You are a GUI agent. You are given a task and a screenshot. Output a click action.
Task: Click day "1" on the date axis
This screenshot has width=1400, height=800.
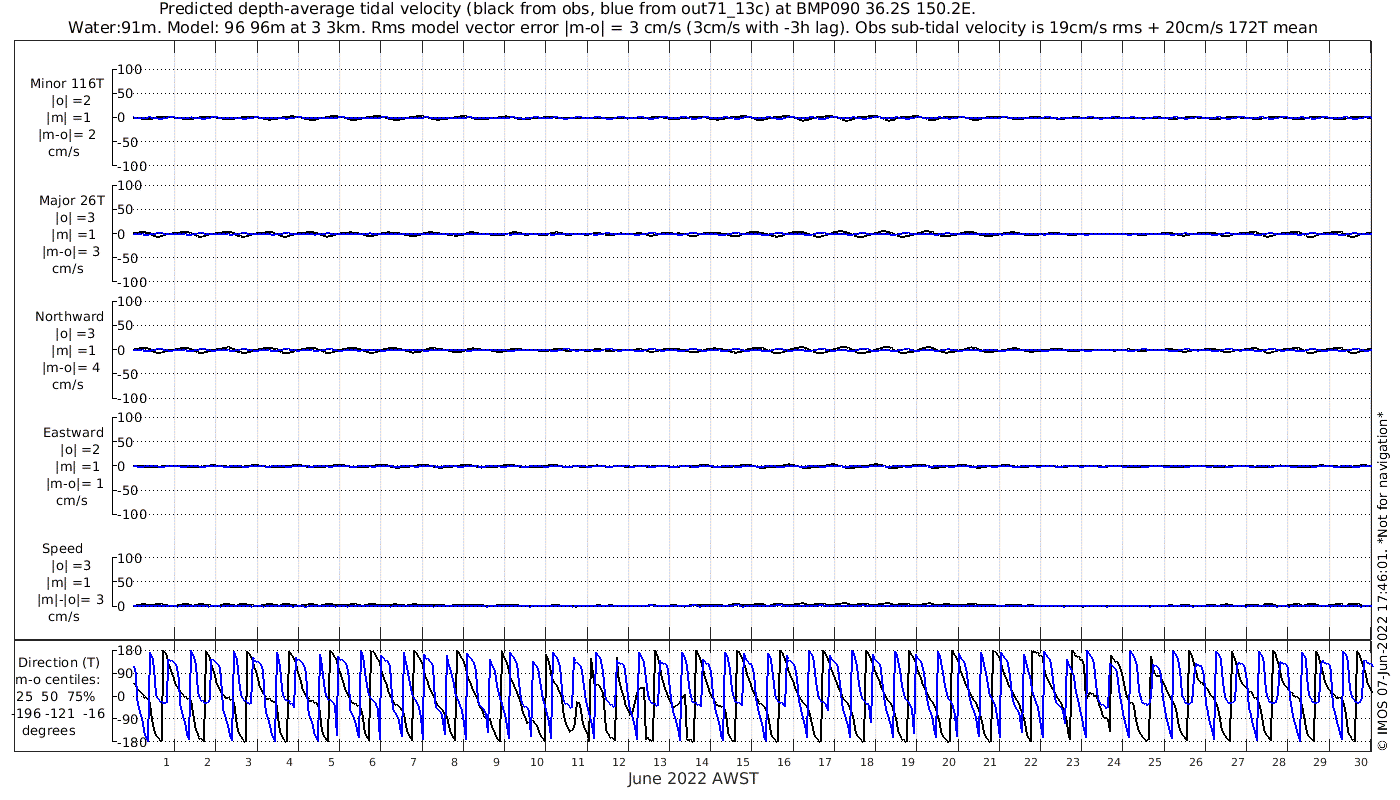point(167,762)
